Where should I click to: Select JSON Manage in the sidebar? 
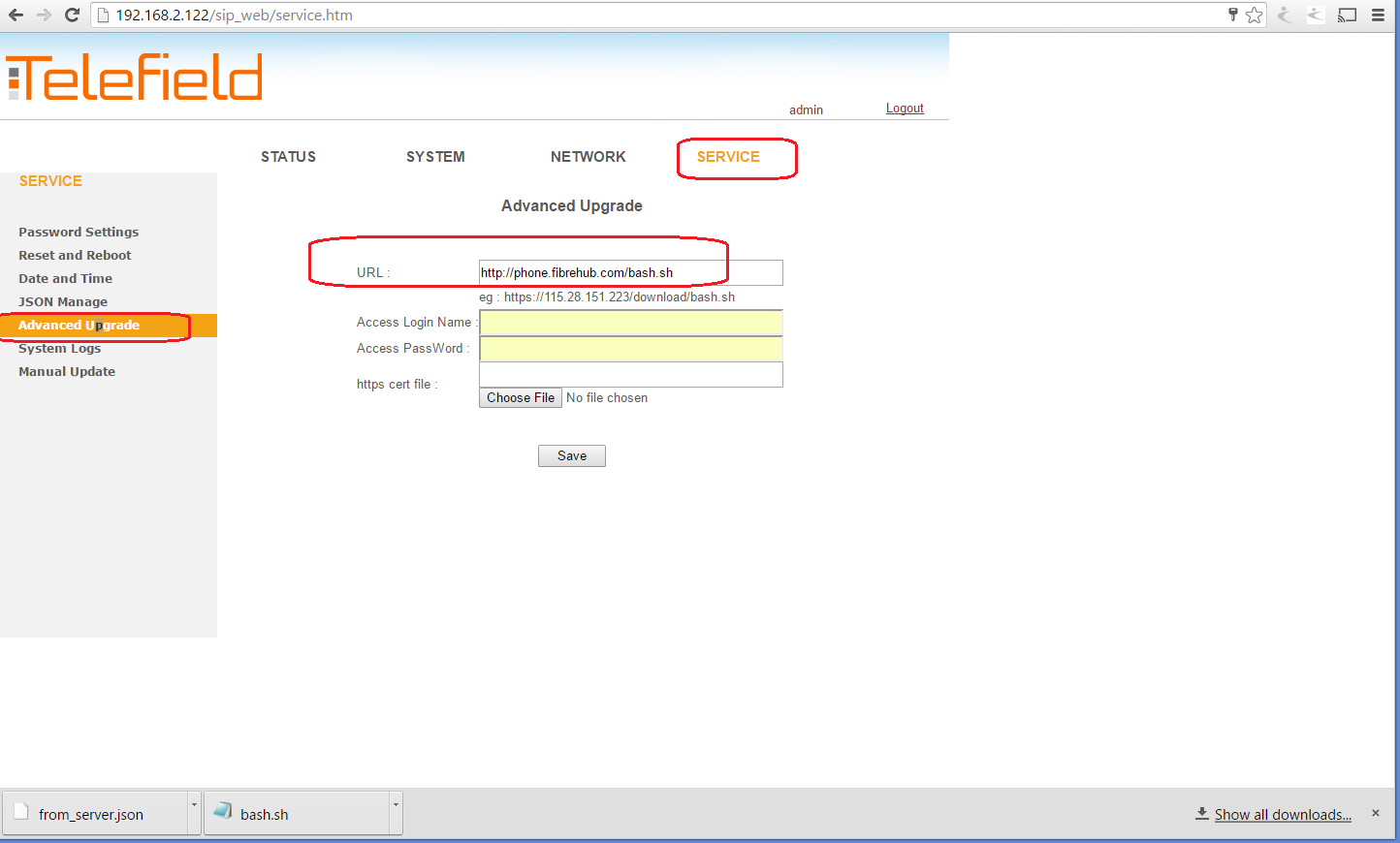63,301
